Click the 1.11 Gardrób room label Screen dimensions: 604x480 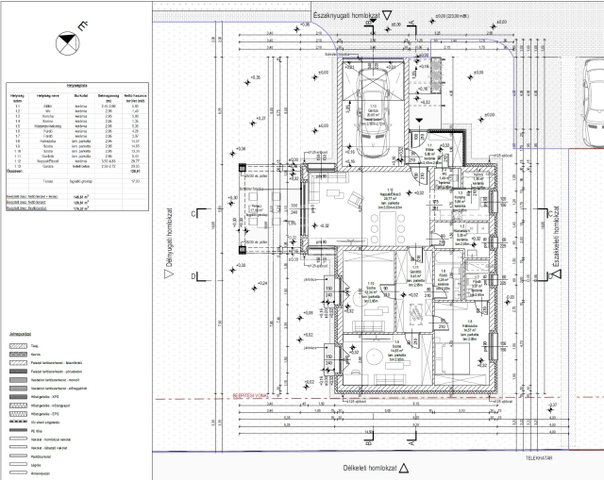(x=415, y=276)
